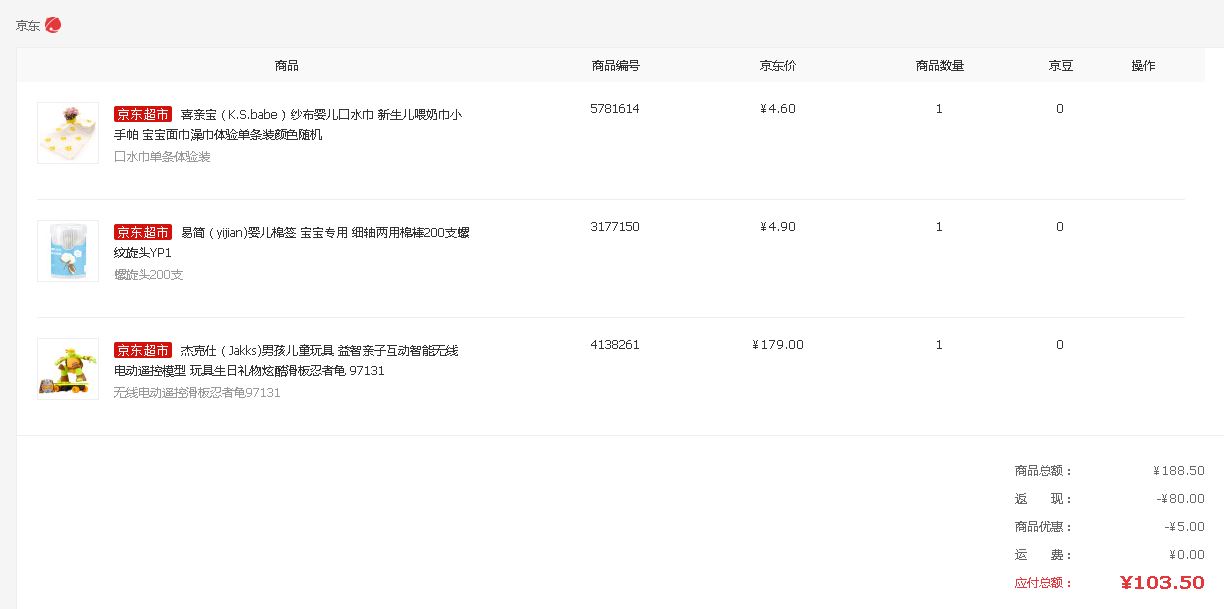This screenshot has height=609, width=1224.
Task: Click the quantity value in the 喜亲宝 row
Action: [x=939, y=109]
